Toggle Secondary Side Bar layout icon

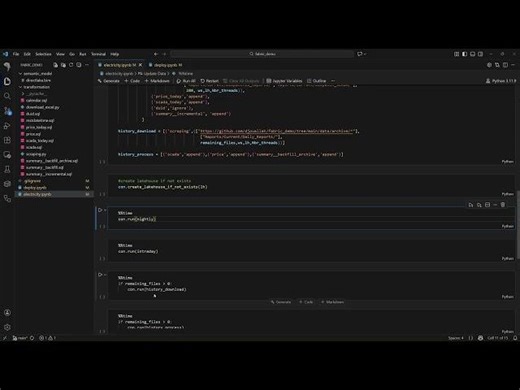480,54
